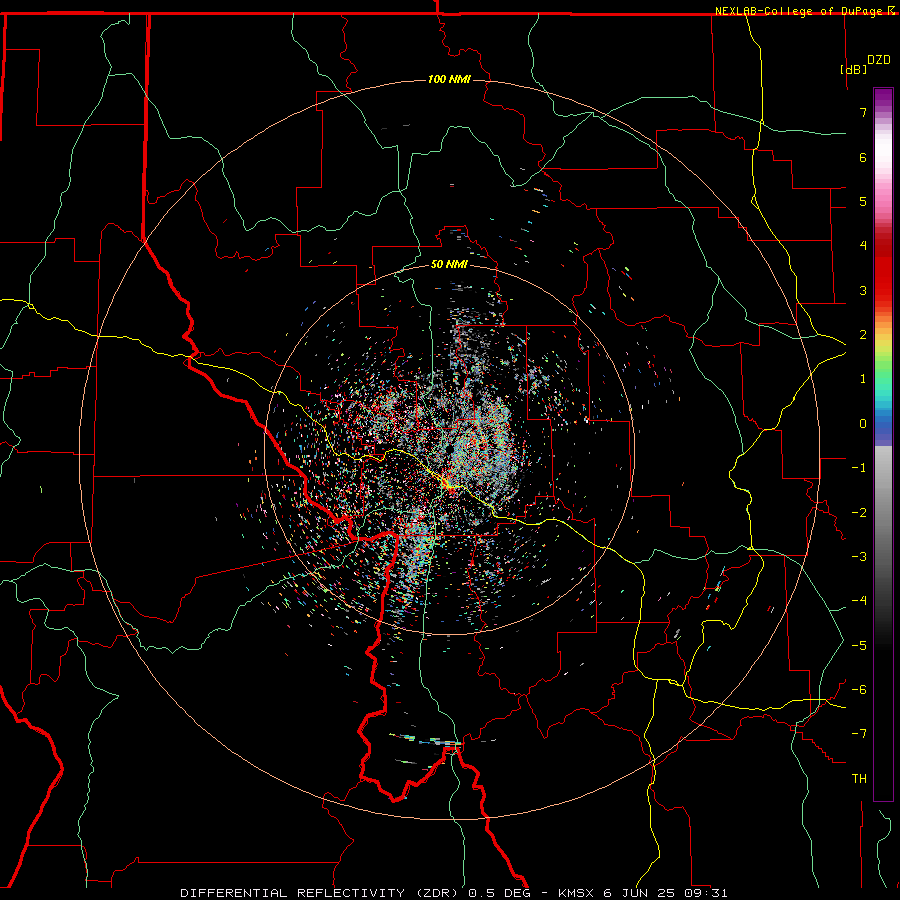Image resolution: width=900 pixels, height=900 pixels.
Task: Click the 3 value on the color scale
Action: [x=863, y=290]
